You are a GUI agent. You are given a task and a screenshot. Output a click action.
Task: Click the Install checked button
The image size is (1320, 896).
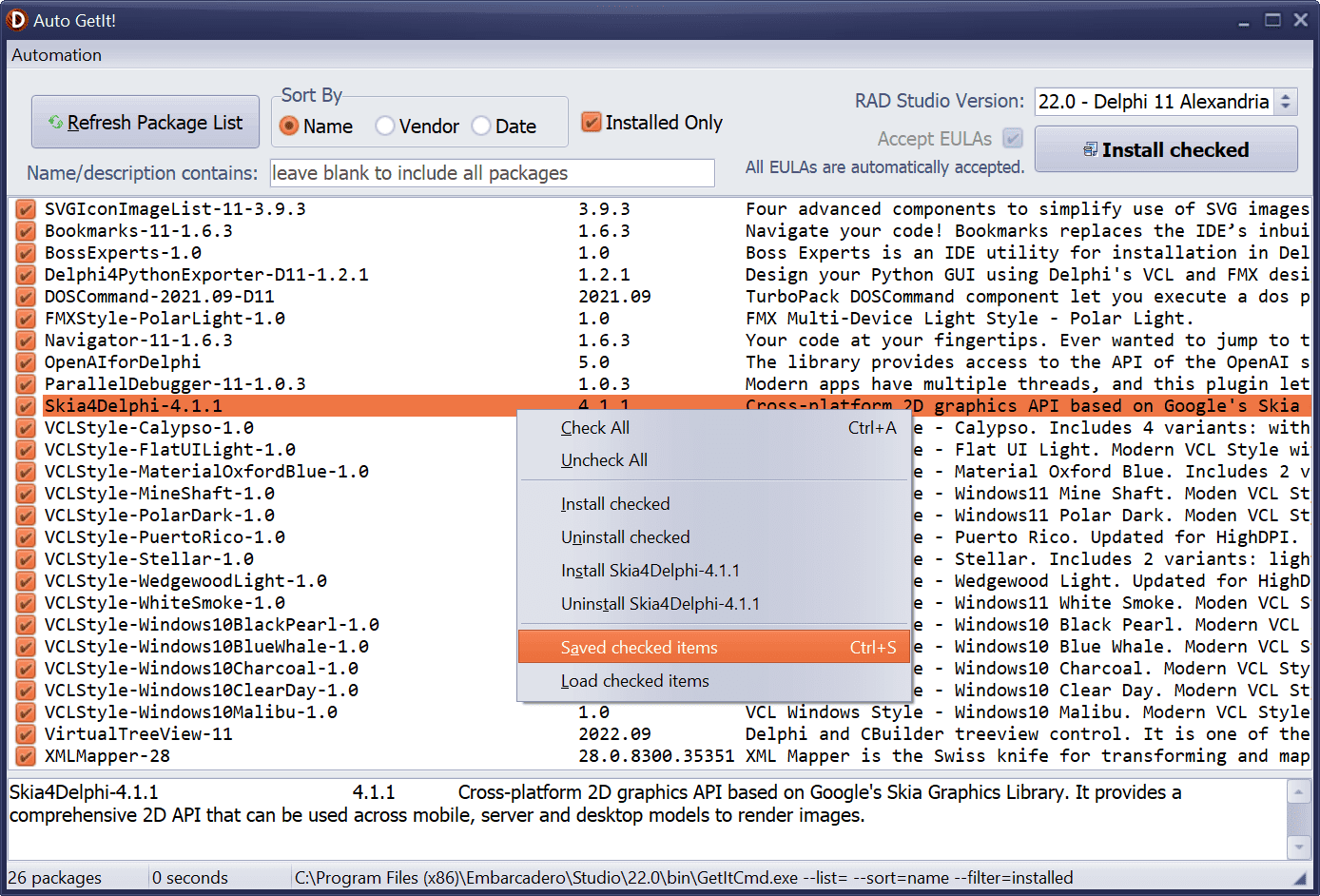click(1166, 149)
